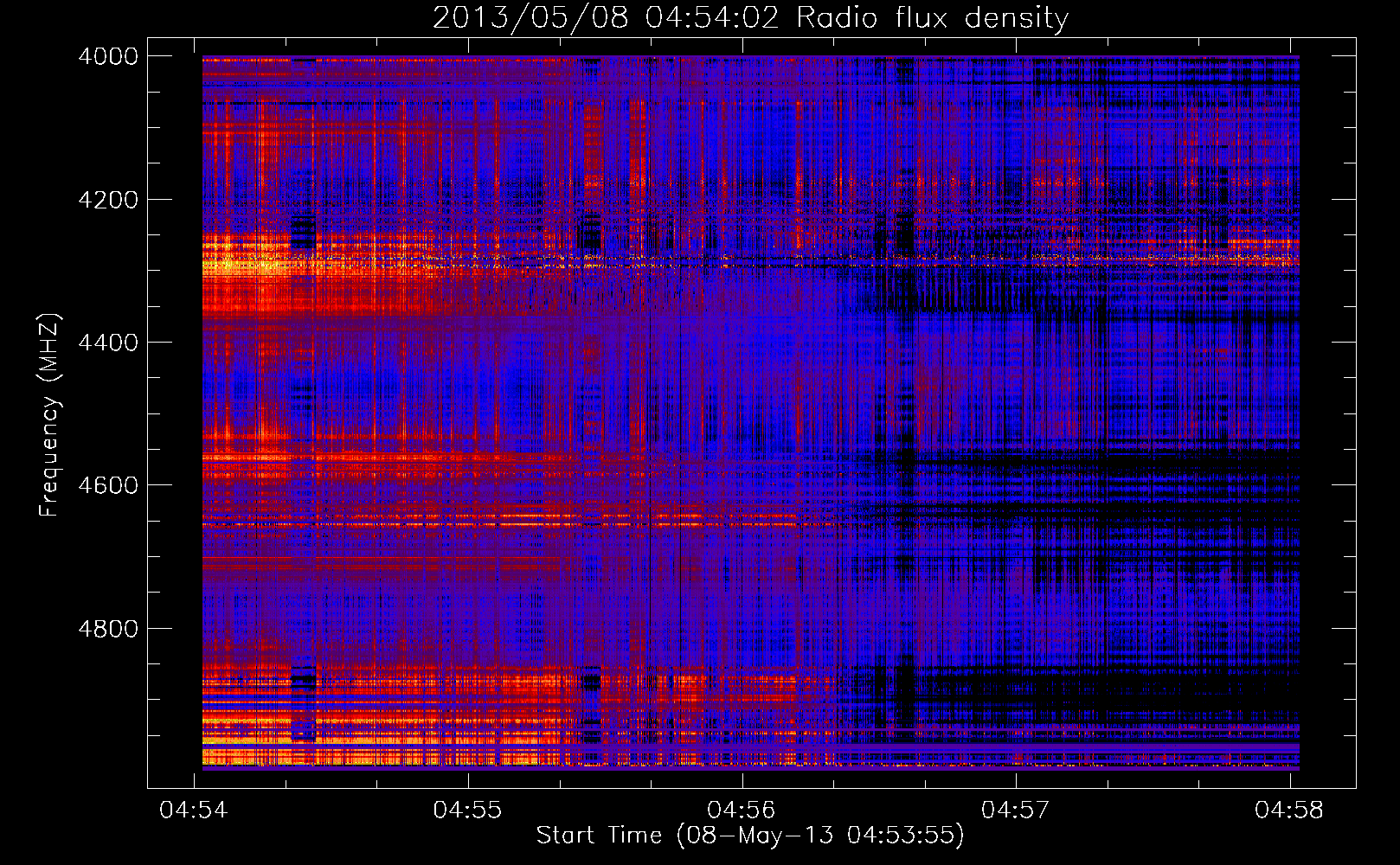Click the 04:54 time tick label
Viewport: 1400px width, 865px height.
(x=194, y=811)
